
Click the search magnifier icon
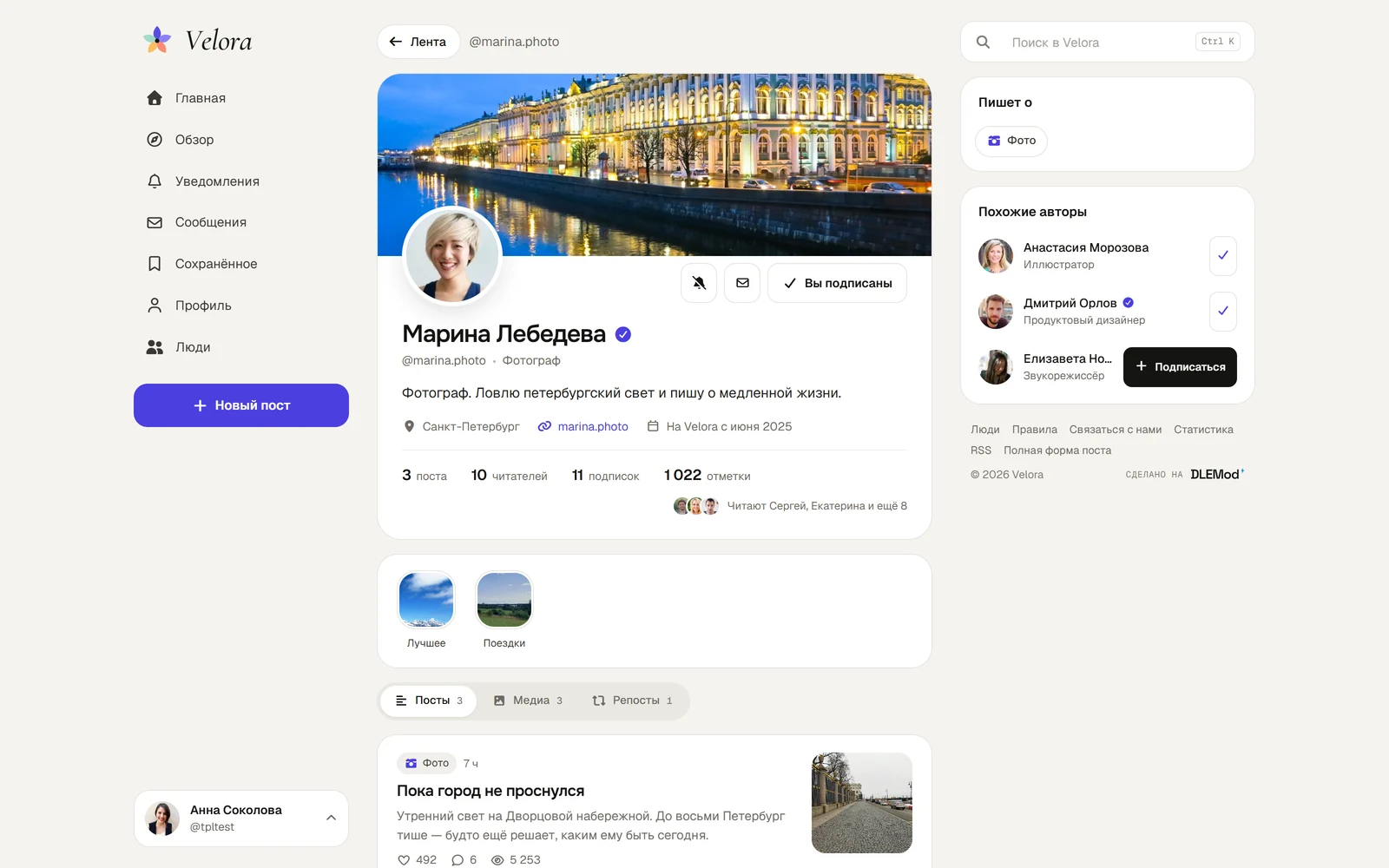click(983, 42)
